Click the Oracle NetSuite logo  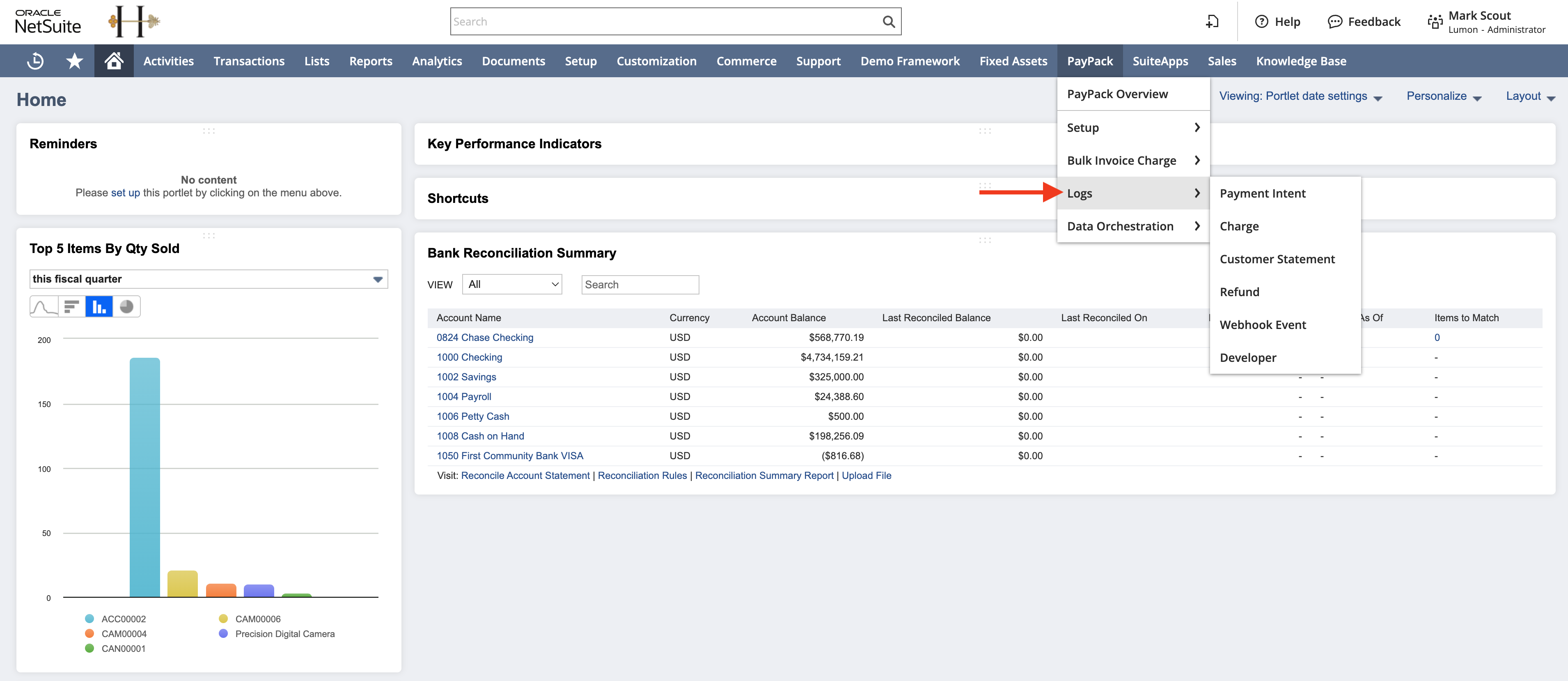48,22
